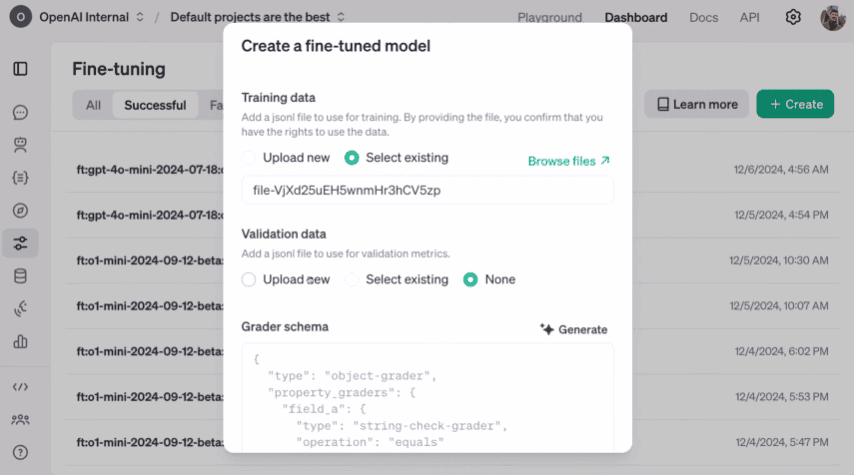
Task: Click Generate button for grader schema
Action: pos(573,329)
